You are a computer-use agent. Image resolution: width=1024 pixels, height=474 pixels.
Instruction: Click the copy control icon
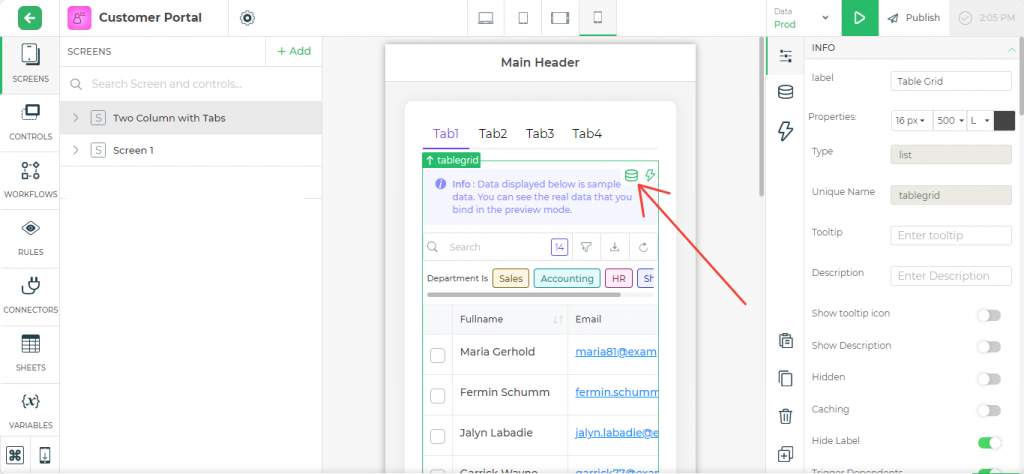pos(786,378)
